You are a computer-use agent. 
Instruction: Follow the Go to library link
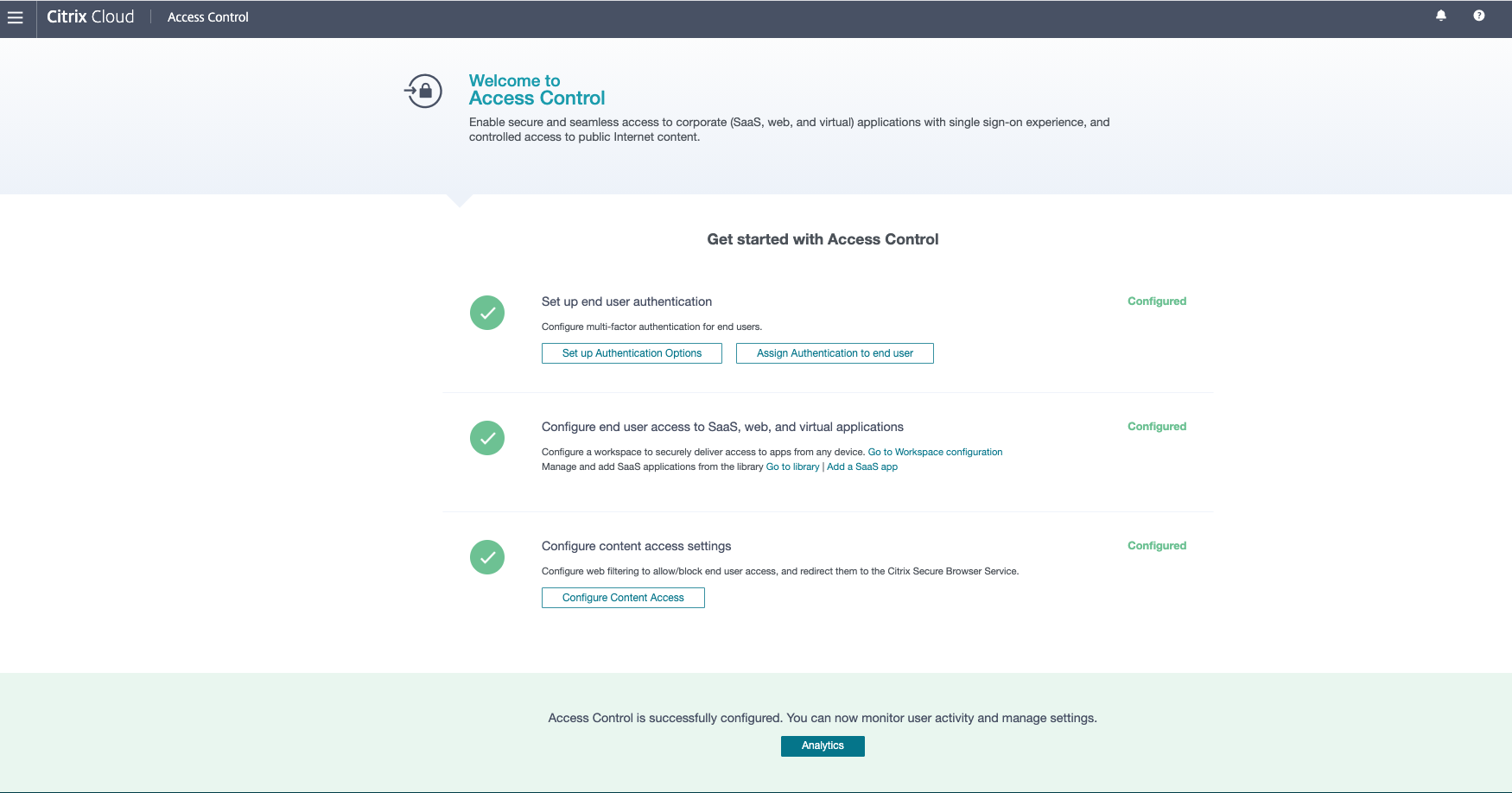pos(792,466)
